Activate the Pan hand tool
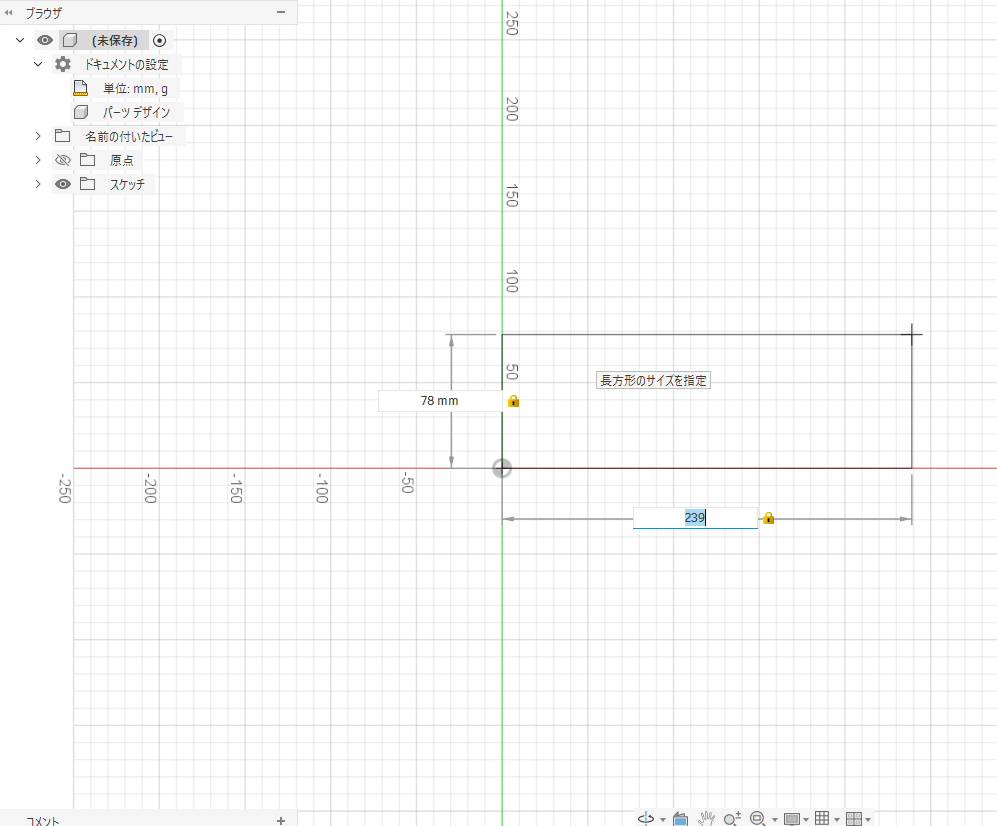Screen dimensions: 997x826 (x=706, y=819)
